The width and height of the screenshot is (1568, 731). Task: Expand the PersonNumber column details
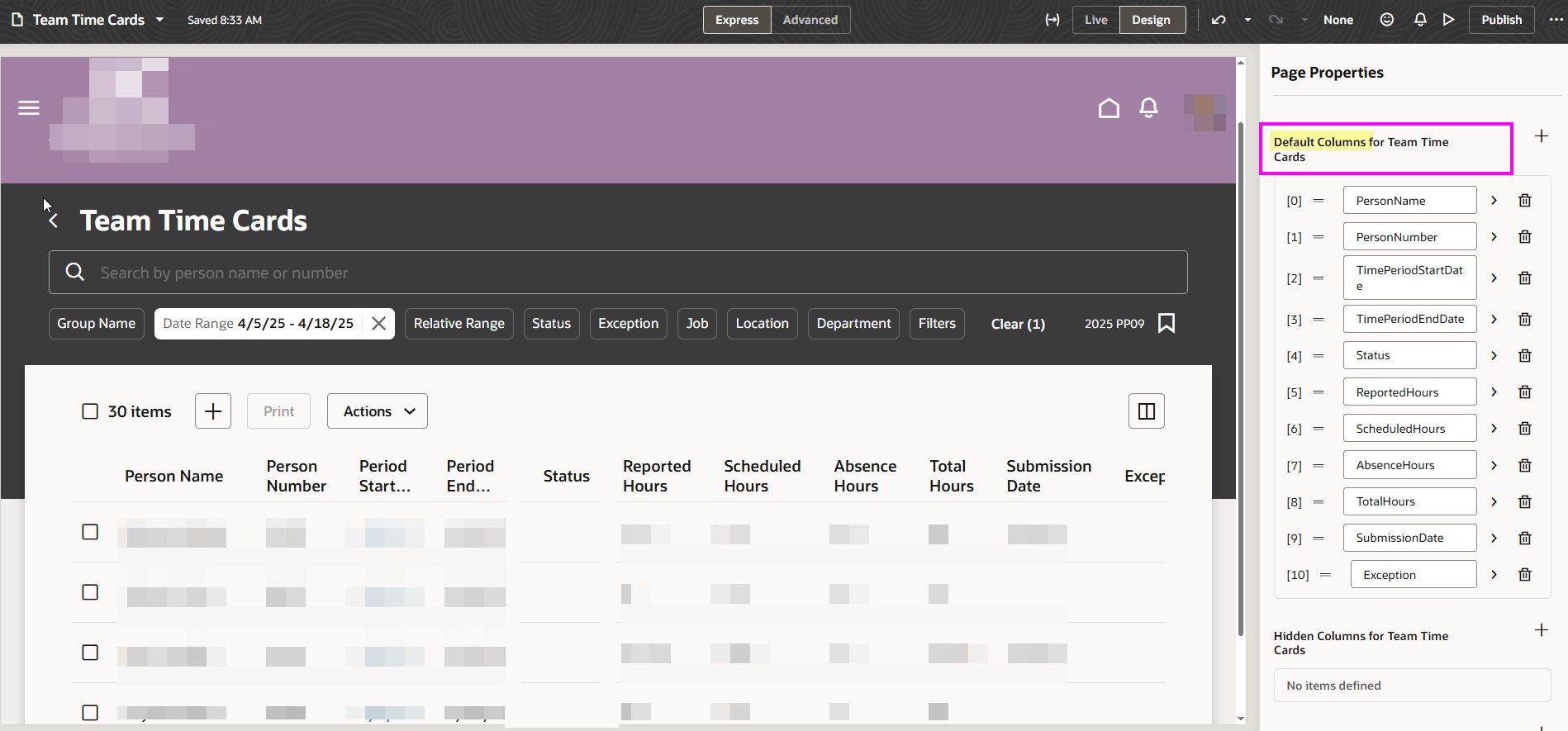[1494, 237]
